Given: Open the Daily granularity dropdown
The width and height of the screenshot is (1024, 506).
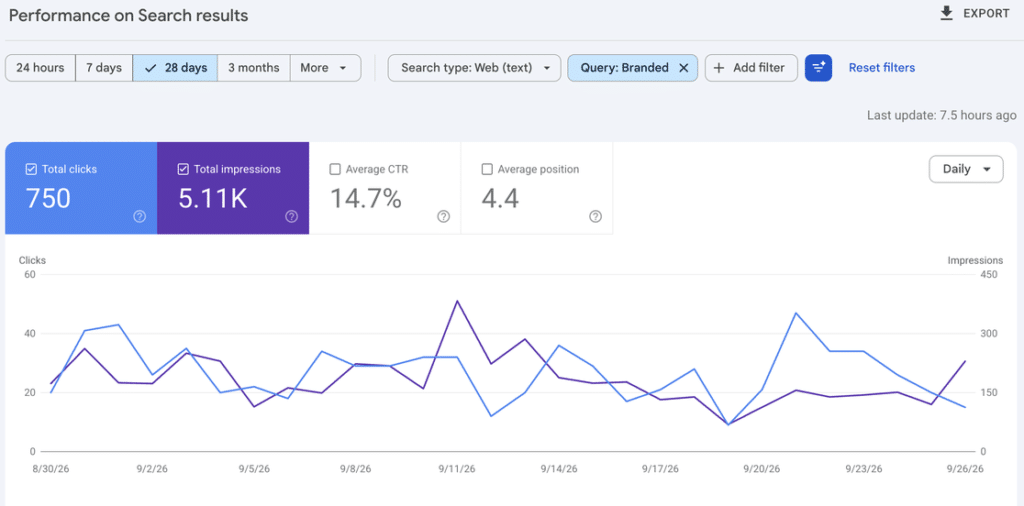Looking at the screenshot, I should (966, 169).
